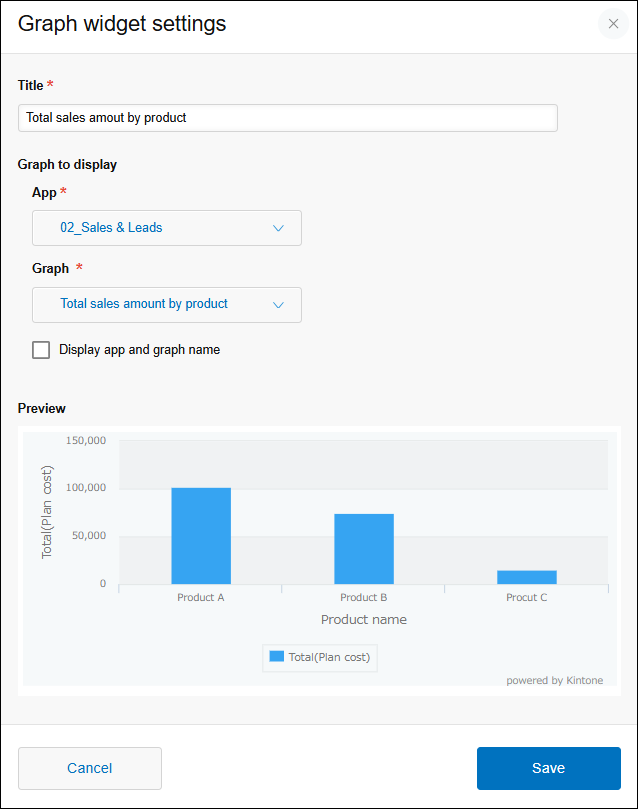This screenshot has width=638, height=809.
Task: Toggle the Total(Plan cost) legend entry
Action: pyautogui.click(x=320, y=657)
